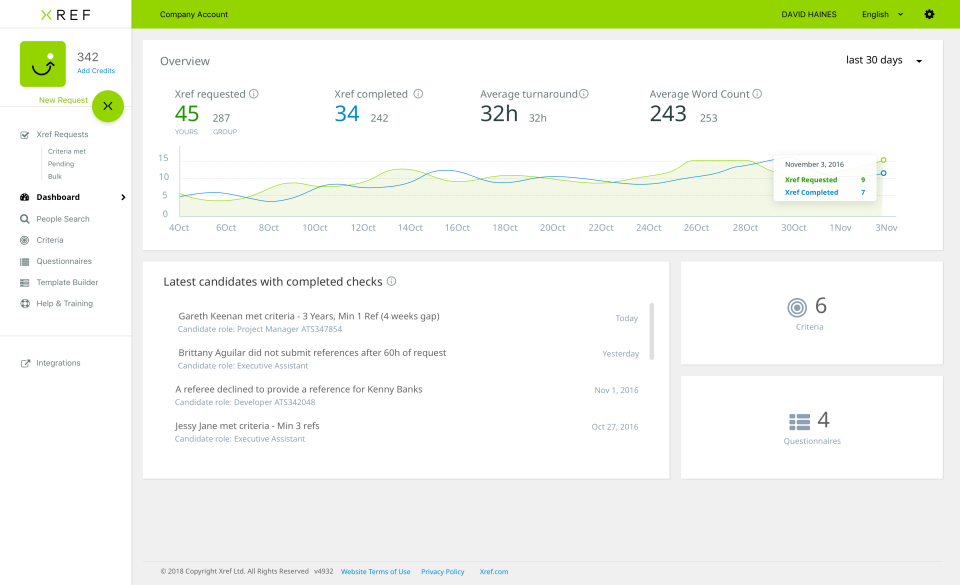Screen dimensions: 960x585
Task: Click the Xref Requests checkmark icon
Action: pyautogui.click(x=24, y=134)
